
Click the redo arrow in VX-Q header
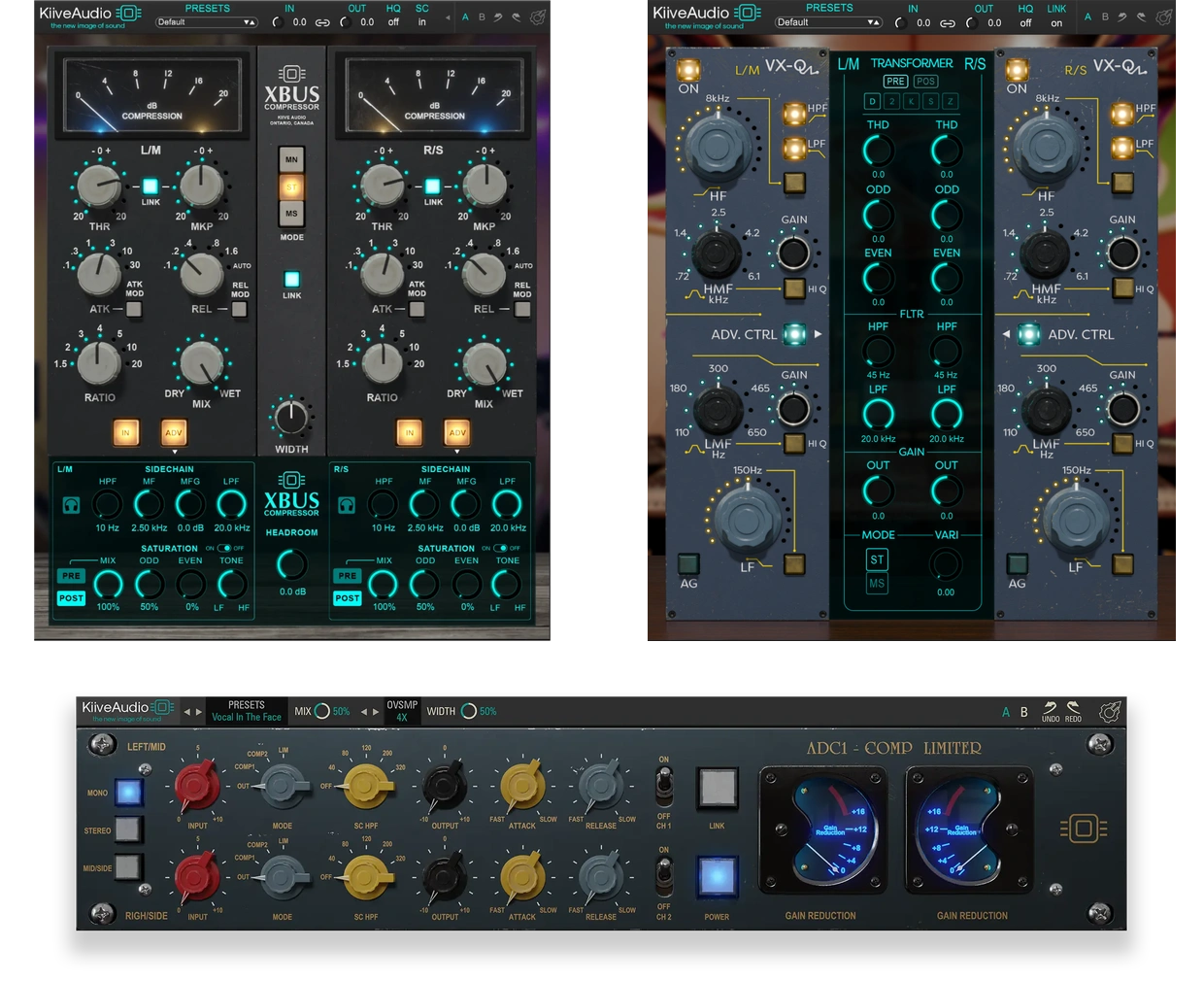coord(1141,17)
